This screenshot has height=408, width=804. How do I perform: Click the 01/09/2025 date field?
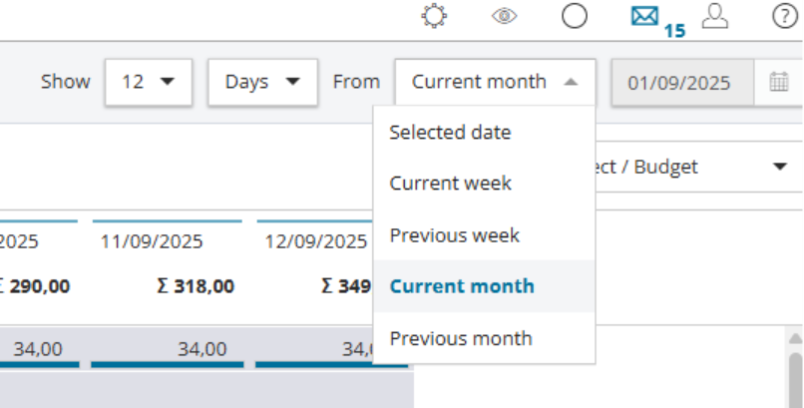click(x=682, y=83)
